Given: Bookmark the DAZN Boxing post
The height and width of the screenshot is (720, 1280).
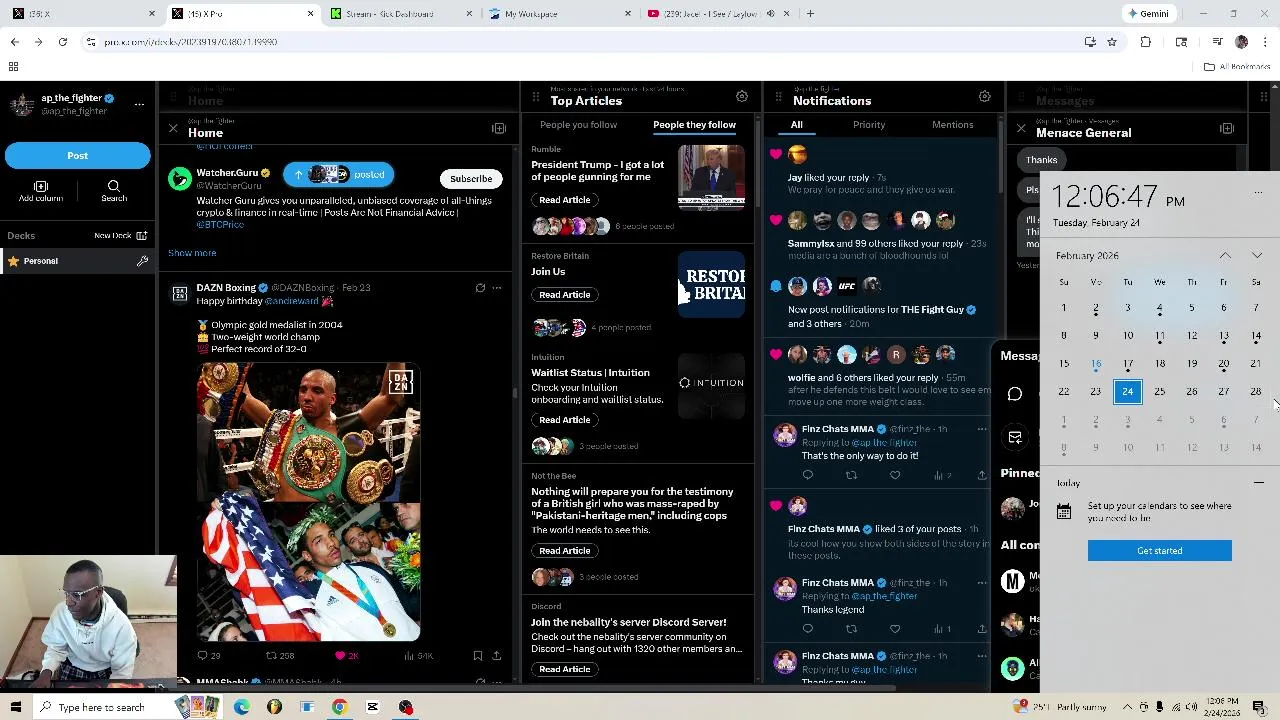Looking at the screenshot, I should [477, 656].
